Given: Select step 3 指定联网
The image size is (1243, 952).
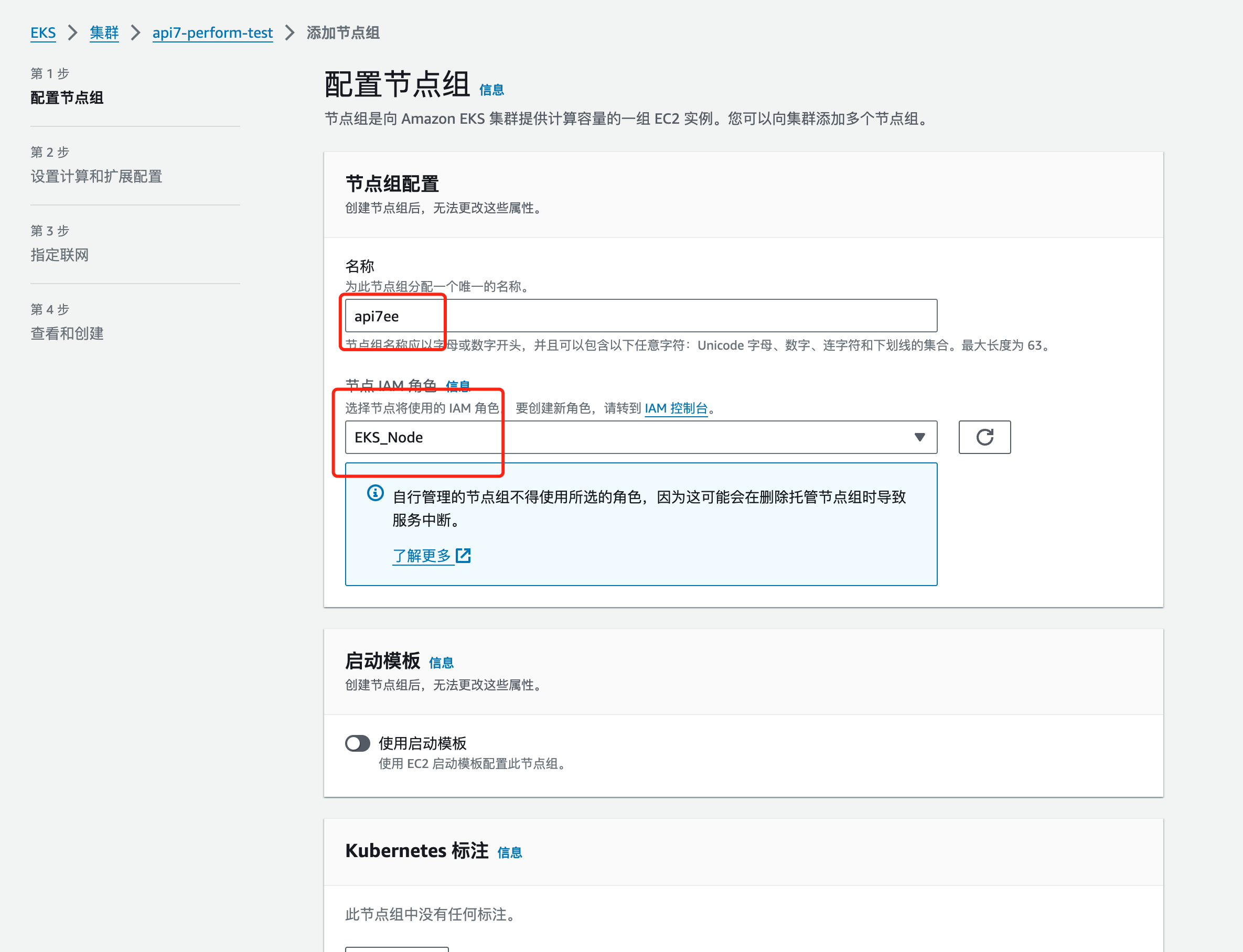Looking at the screenshot, I should click(59, 255).
